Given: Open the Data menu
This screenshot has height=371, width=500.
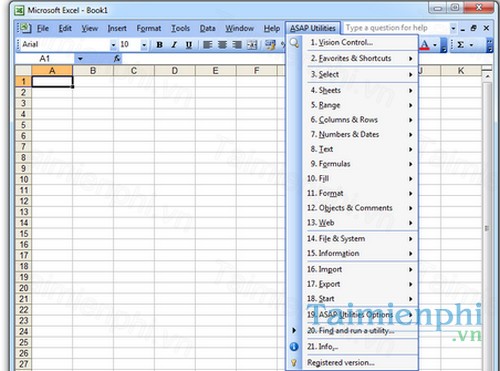Looking at the screenshot, I should (x=207, y=28).
